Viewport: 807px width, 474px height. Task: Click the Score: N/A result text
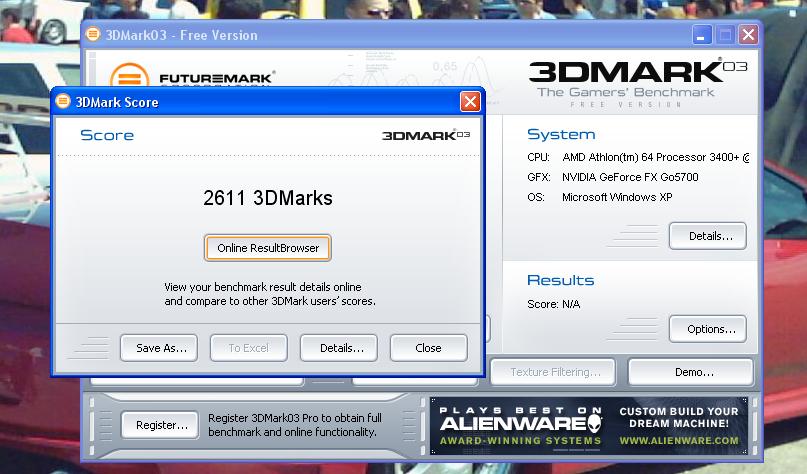[554, 304]
